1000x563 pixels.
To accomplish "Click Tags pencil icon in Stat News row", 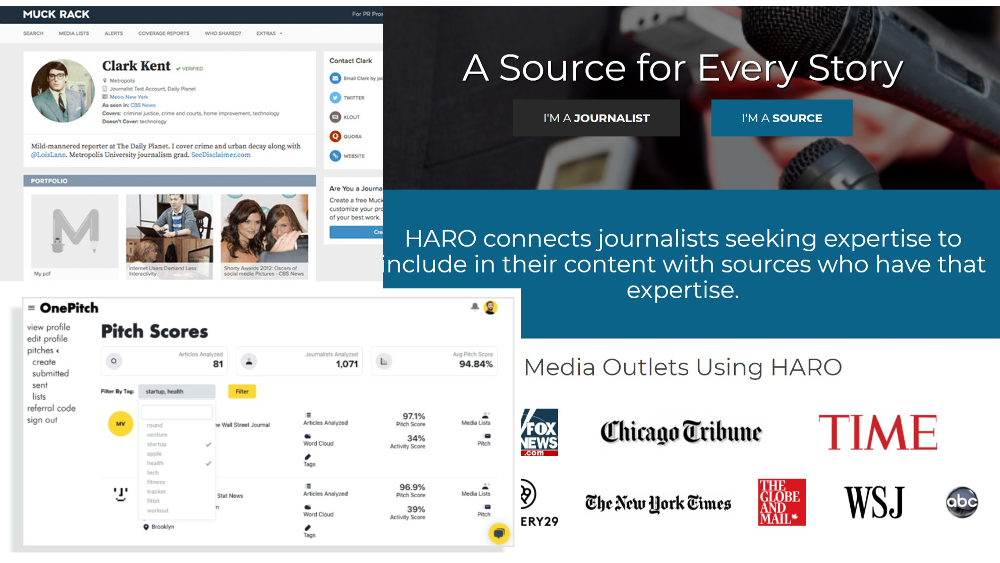I will 307,528.
